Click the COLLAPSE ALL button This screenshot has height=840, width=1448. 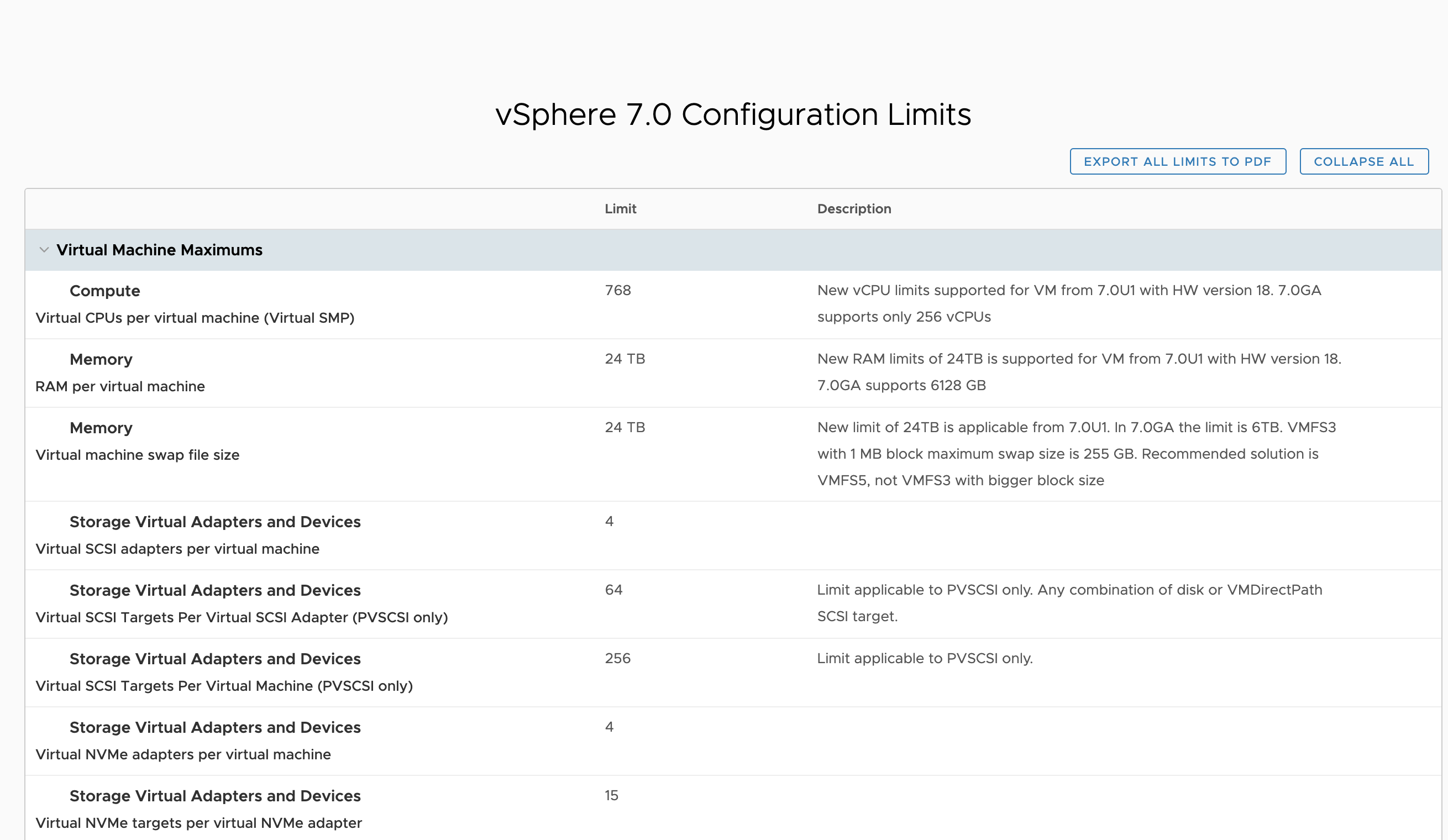click(x=1363, y=161)
